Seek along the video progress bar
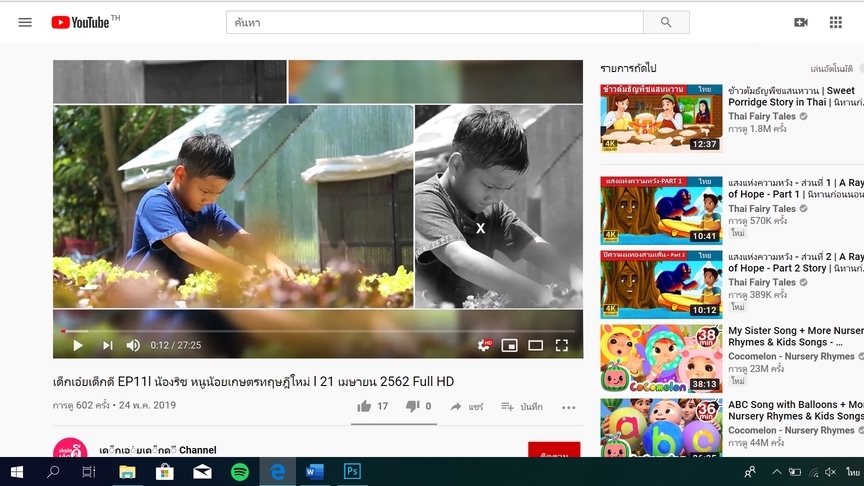The height and width of the screenshot is (486, 864). (x=318, y=331)
